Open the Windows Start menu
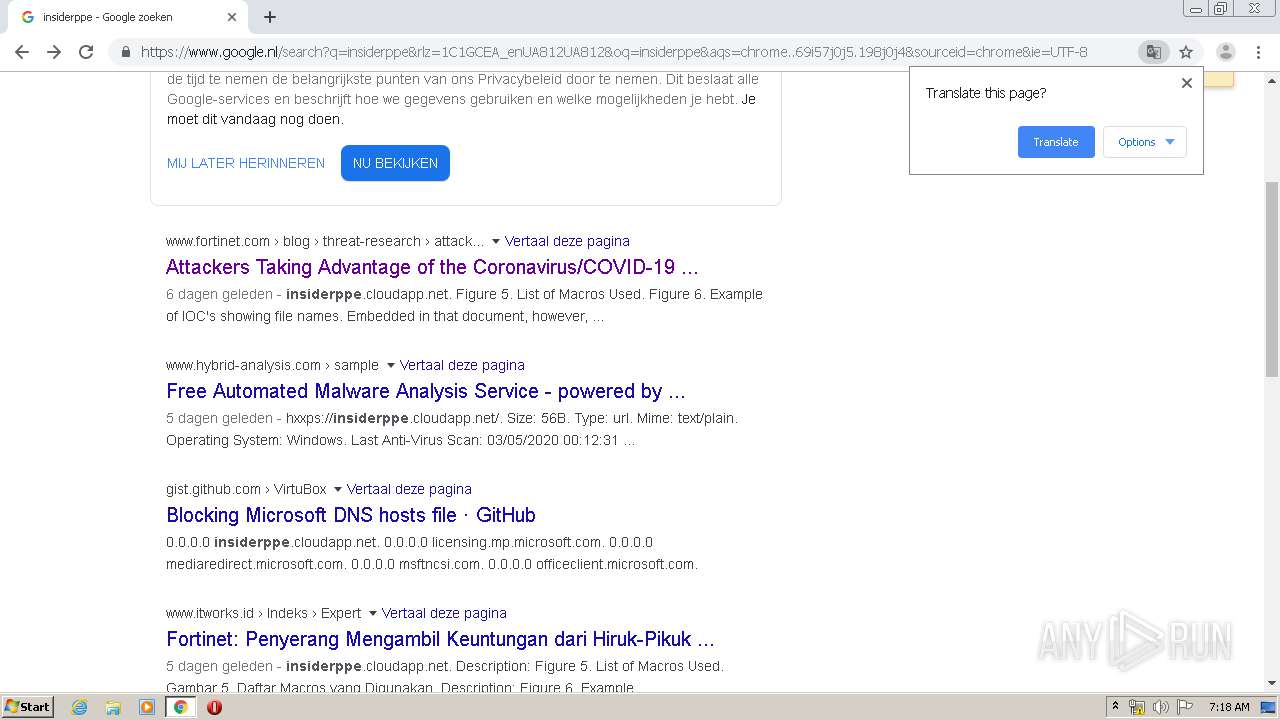Screen dimensions: 1280x720 click(28, 707)
